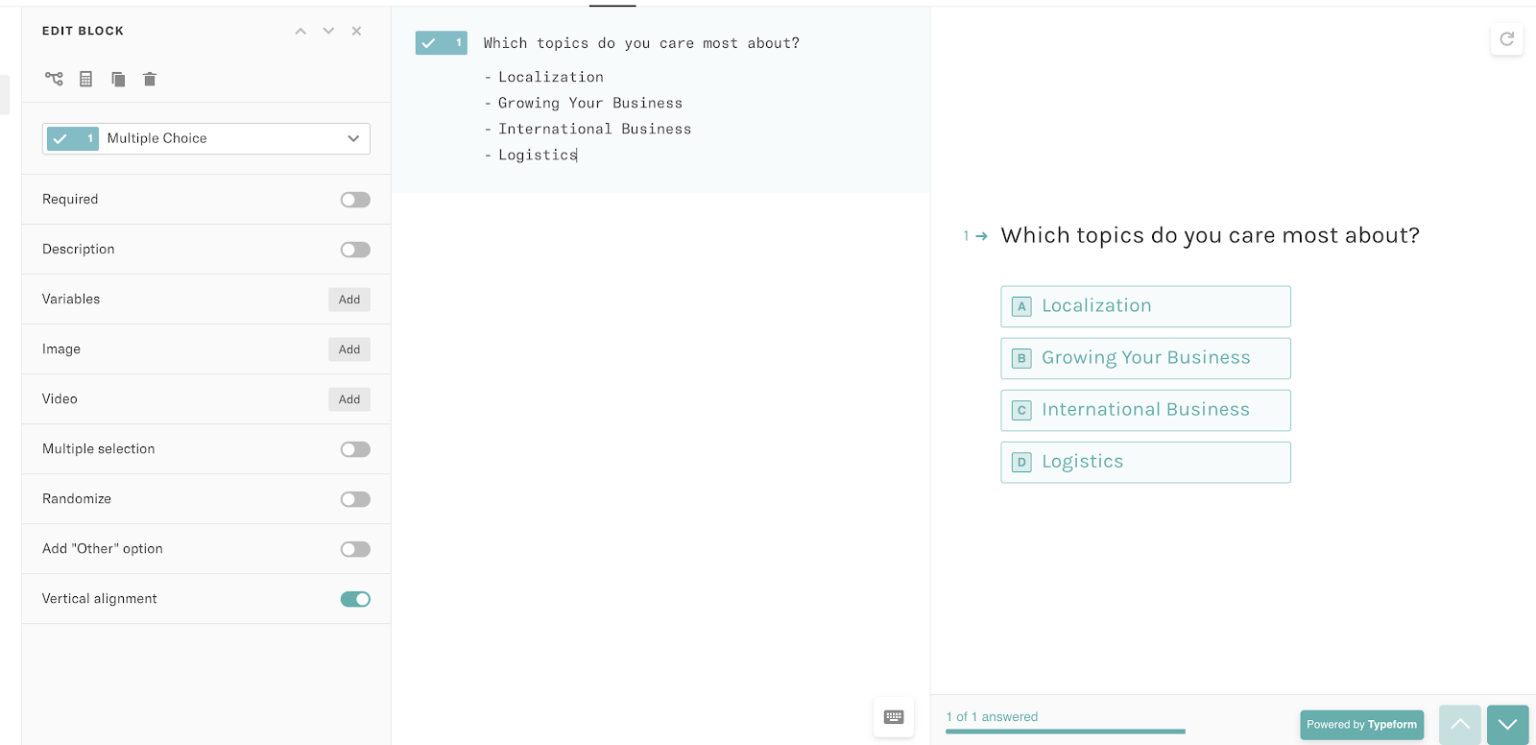Select the Multiple Choice block type icon
The height and width of the screenshot is (745, 1536).
tap(72, 138)
